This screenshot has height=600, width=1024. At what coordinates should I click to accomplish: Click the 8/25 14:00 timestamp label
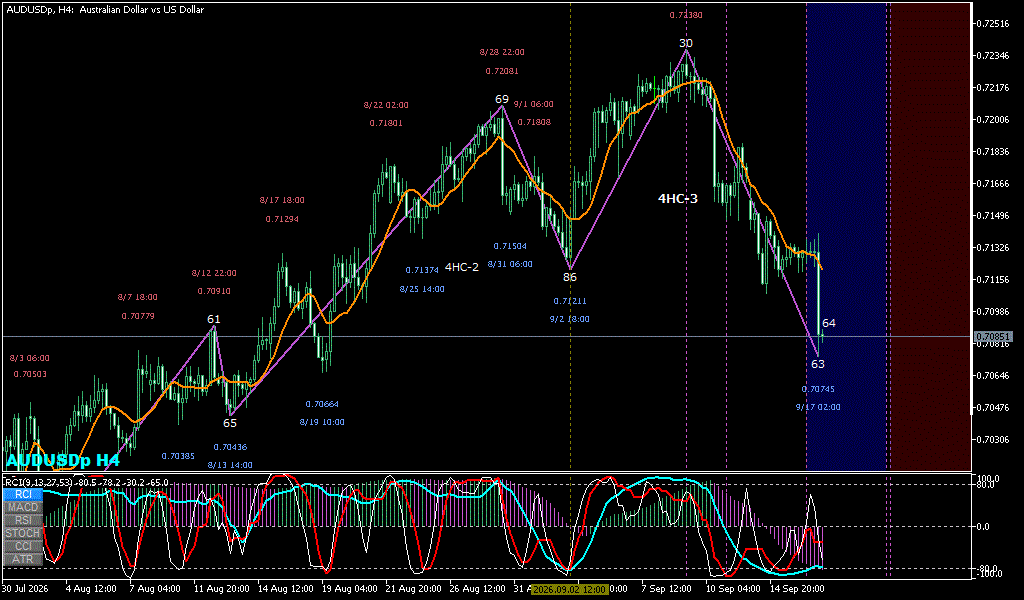(x=422, y=289)
